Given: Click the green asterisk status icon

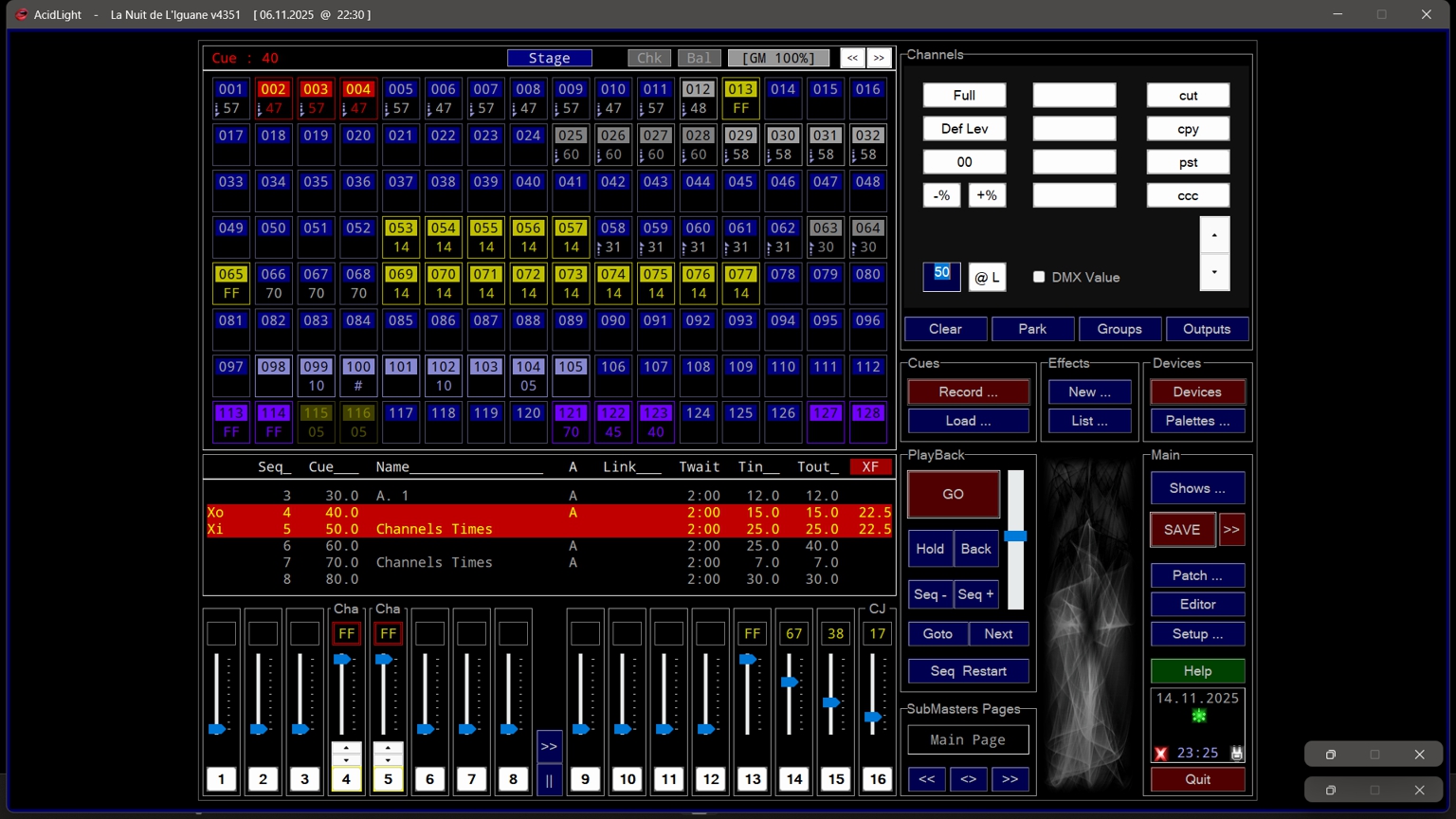Looking at the screenshot, I should pos(1198,717).
